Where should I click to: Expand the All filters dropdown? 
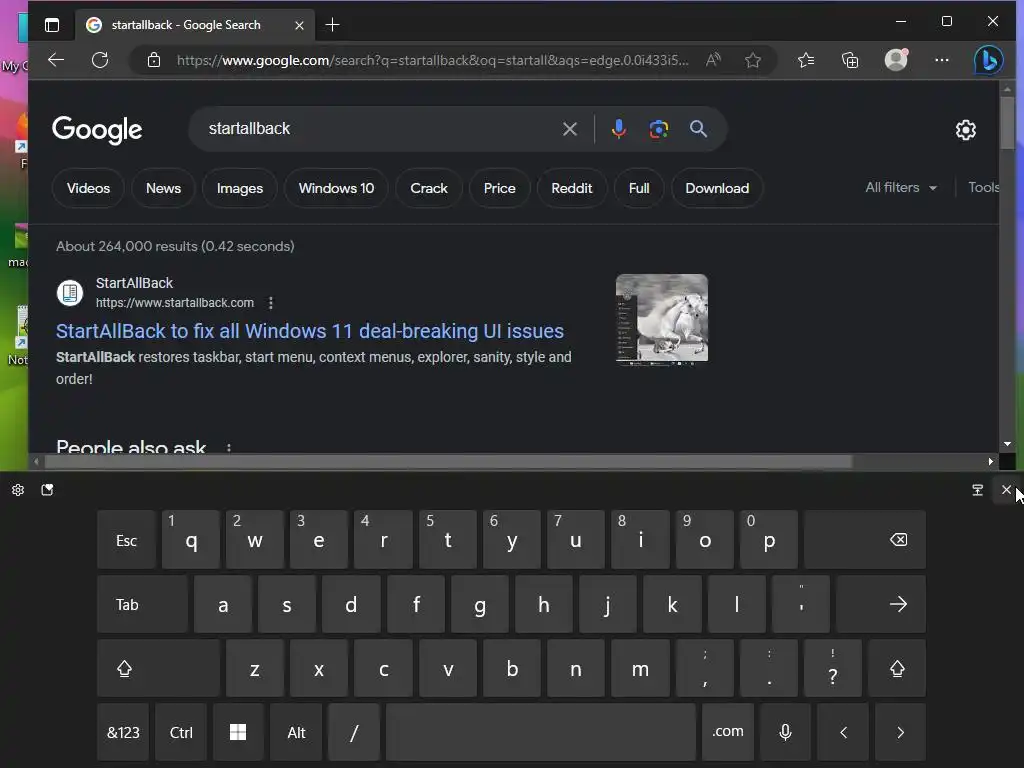(x=901, y=187)
